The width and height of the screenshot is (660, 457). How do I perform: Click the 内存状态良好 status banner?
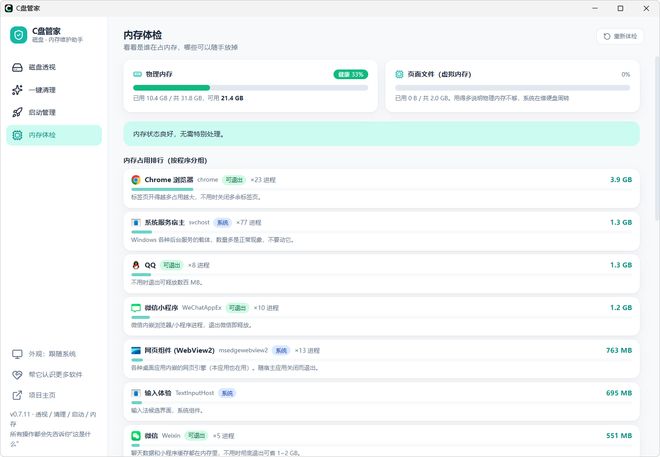[x=381, y=134]
